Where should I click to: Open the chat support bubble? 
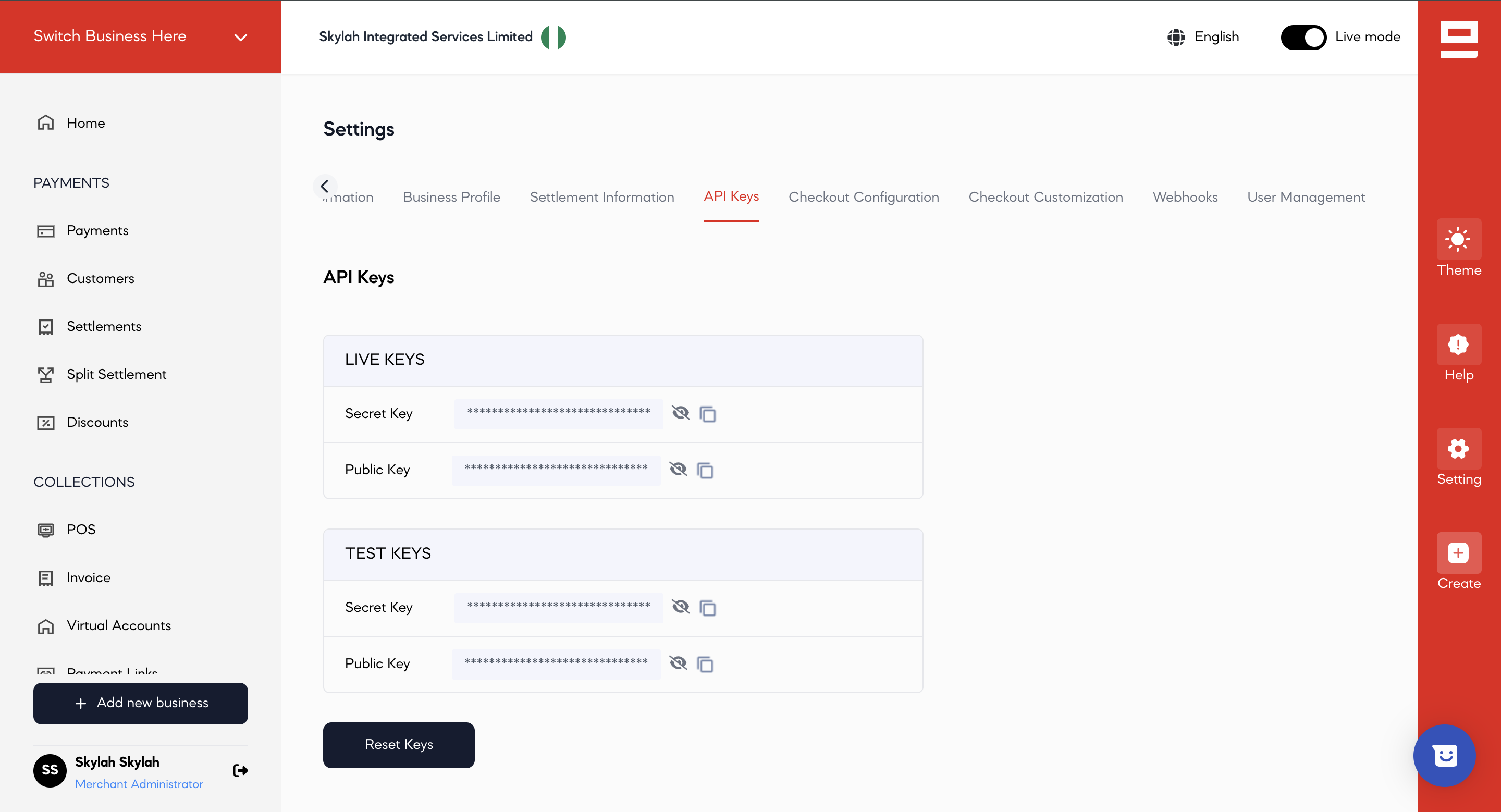tap(1445, 756)
